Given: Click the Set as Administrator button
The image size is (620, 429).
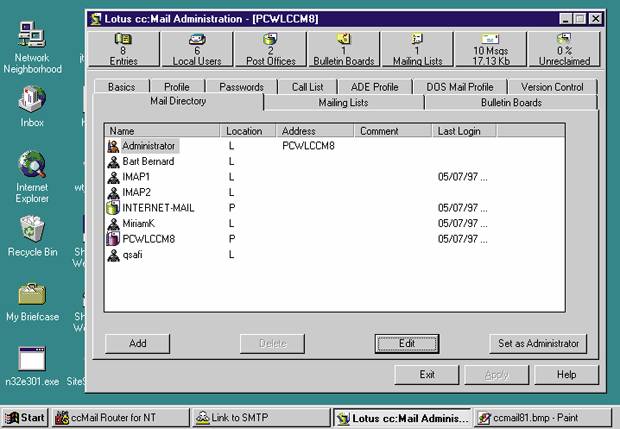Looking at the screenshot, I should [539, 344].
